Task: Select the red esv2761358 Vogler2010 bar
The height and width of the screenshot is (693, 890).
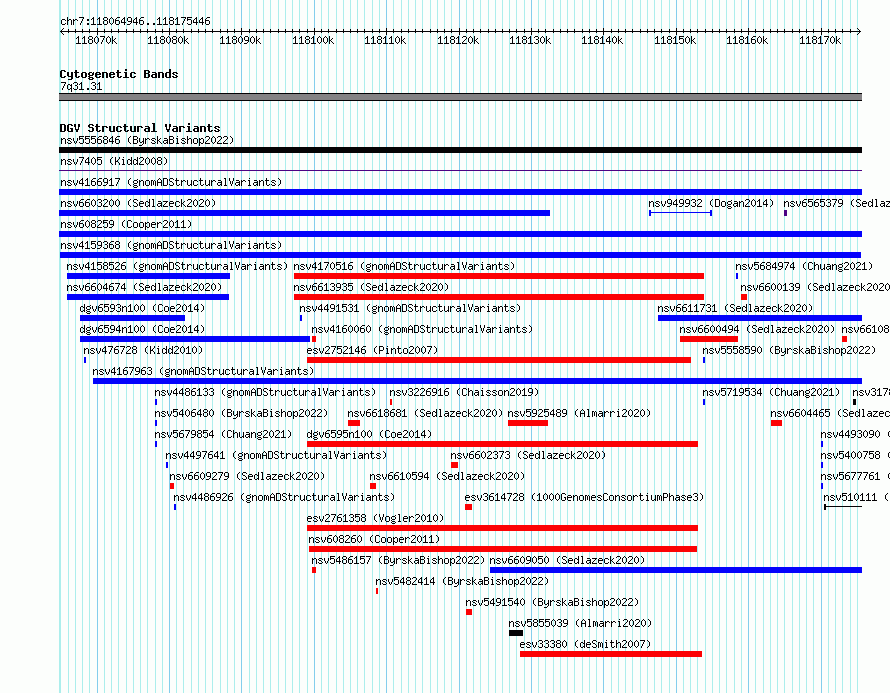Action: [x=502, y=528]
